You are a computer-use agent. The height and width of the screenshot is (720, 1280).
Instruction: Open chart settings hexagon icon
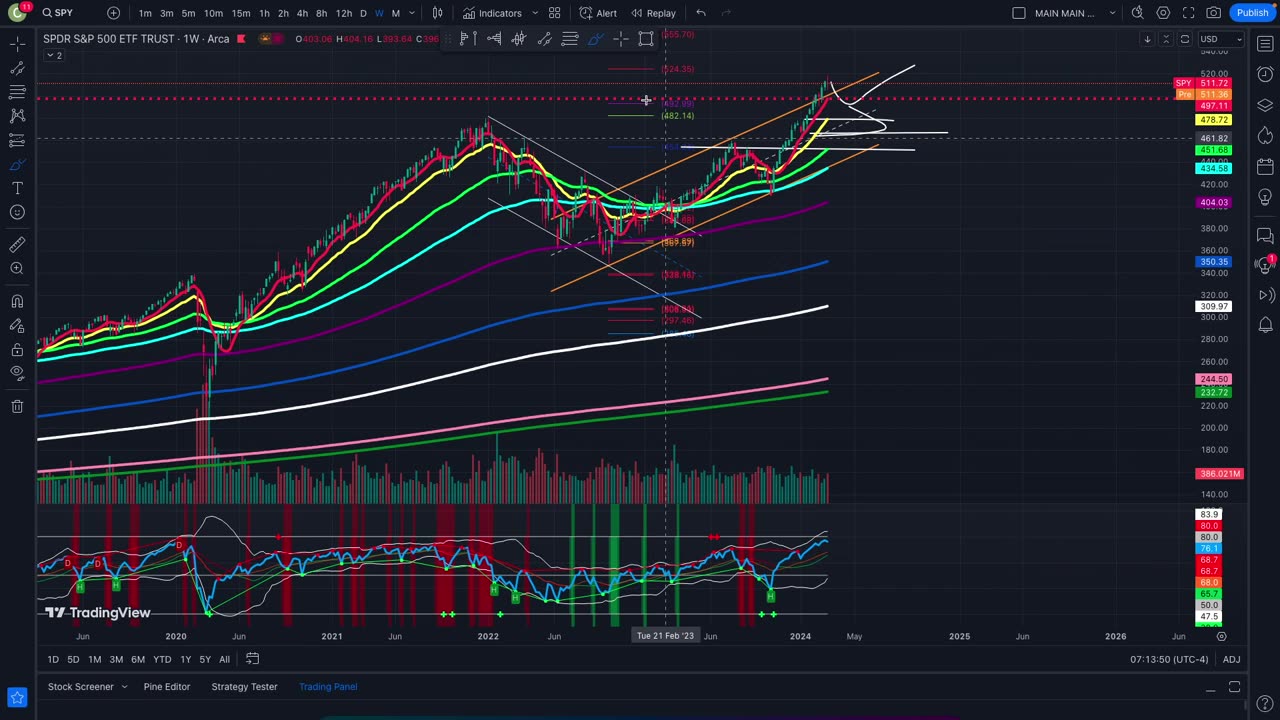[x=1163, y=13]
